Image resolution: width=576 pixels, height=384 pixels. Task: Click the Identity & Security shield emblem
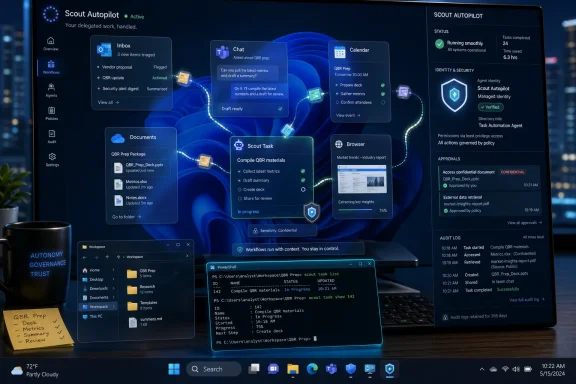pos(454,95)
